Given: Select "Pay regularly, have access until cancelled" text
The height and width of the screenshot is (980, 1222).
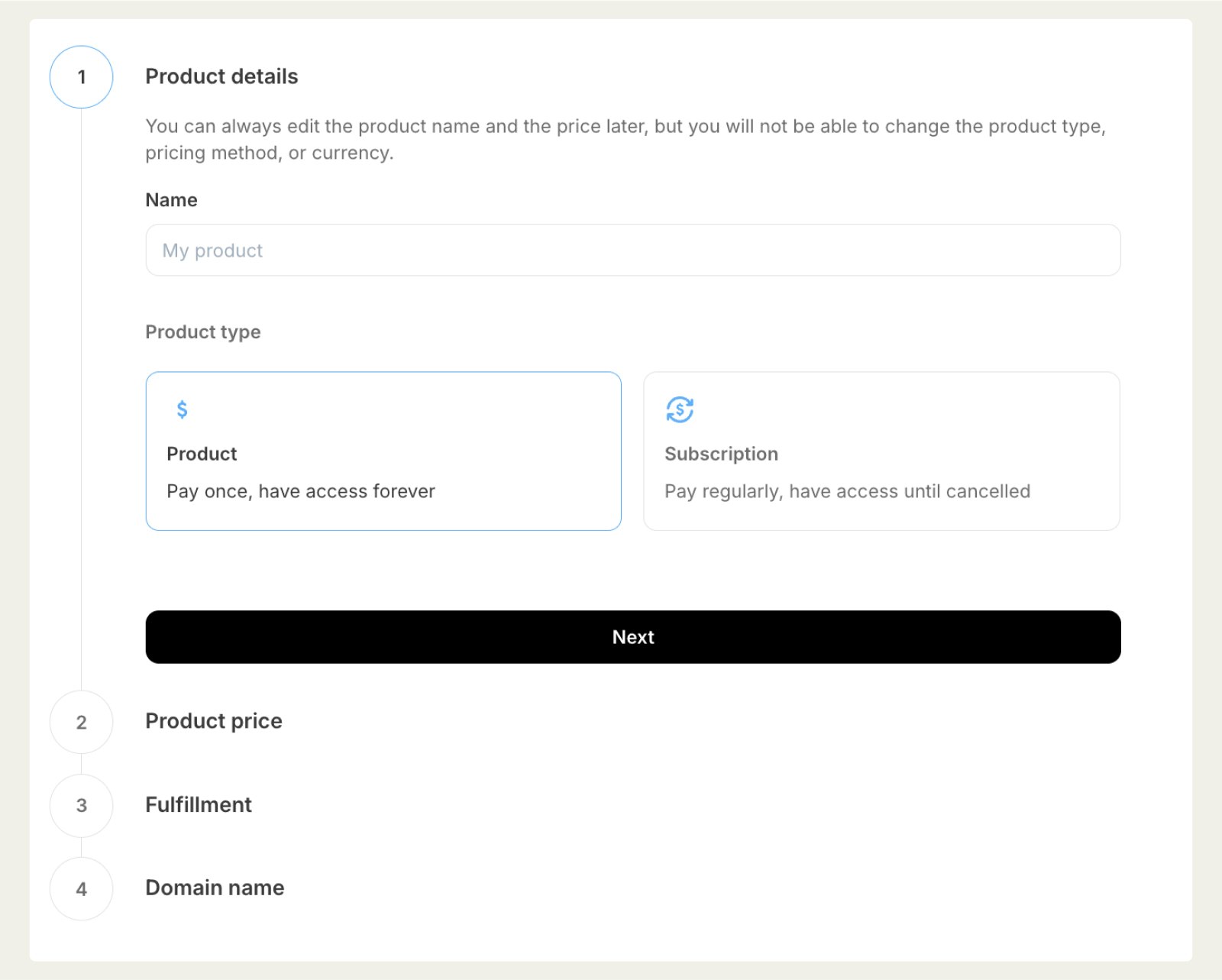Looking at the screenshot, I should point(847,491).
